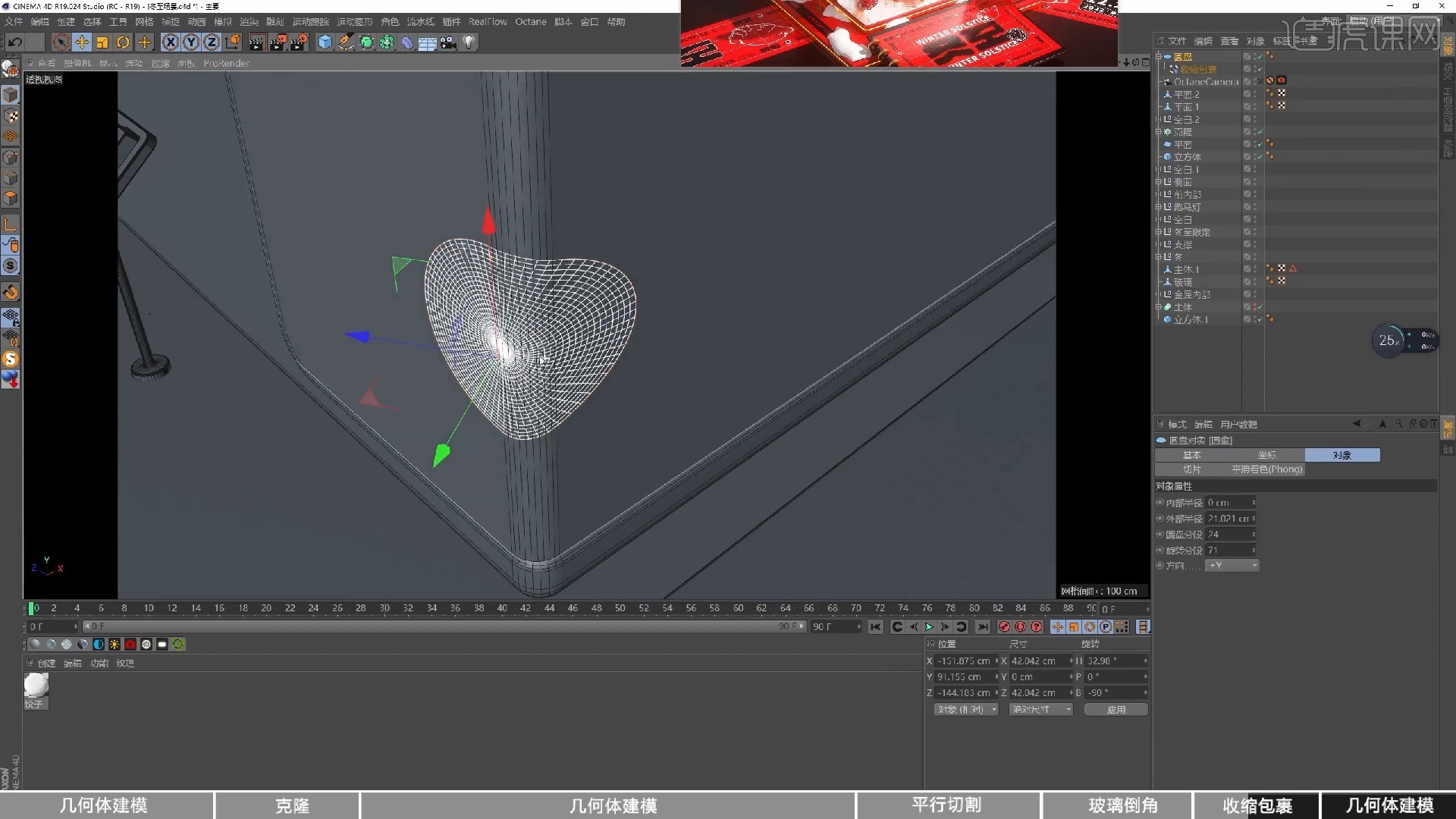Expand the 克隆 cloner object
This screenshot has width=1456, height=819.
tap(1159, 132)
